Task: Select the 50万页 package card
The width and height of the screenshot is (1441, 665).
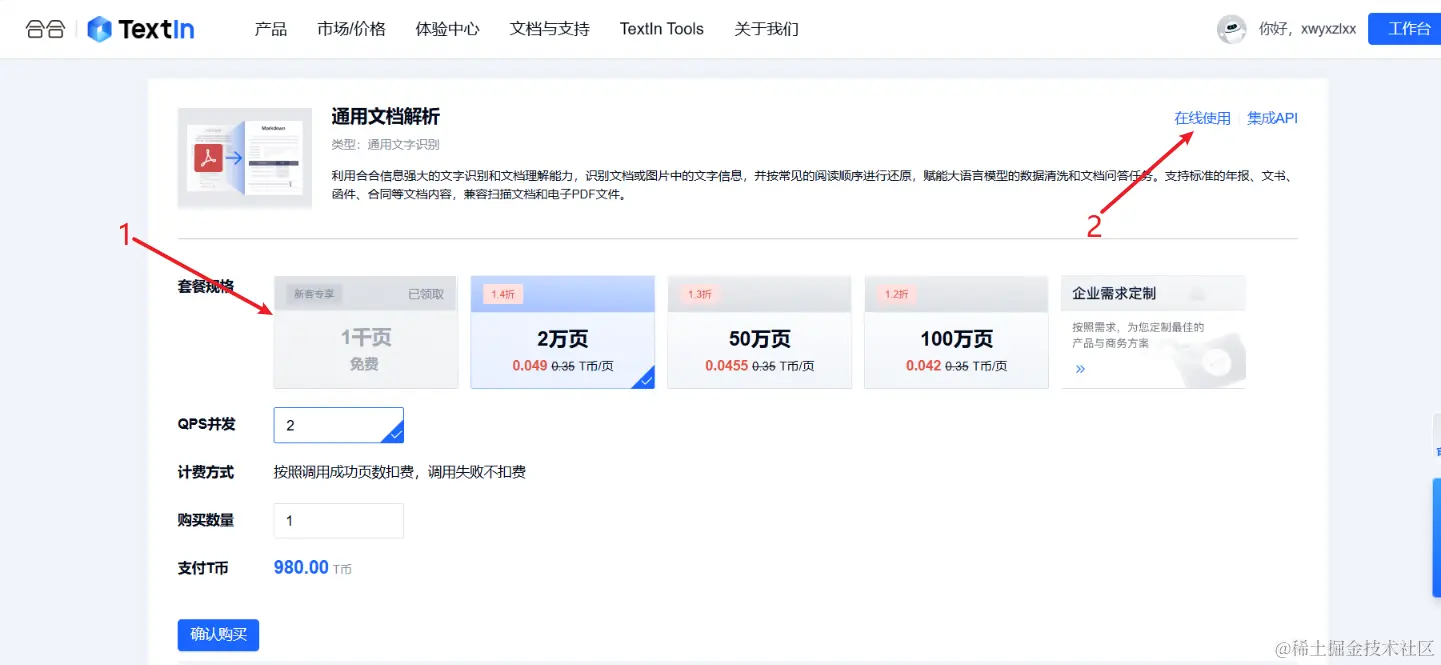Action: (x=760, y=332)
